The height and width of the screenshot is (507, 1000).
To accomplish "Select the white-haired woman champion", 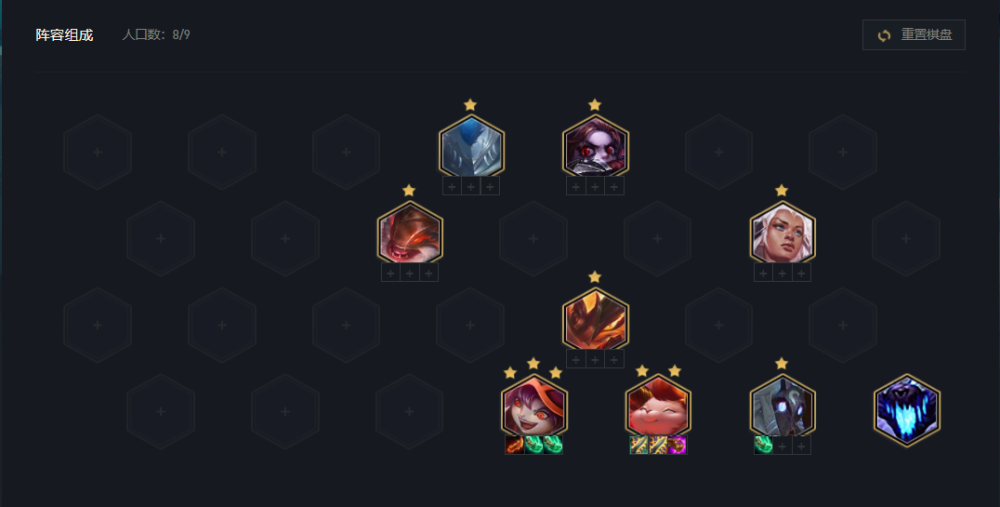I will (782, 233).
